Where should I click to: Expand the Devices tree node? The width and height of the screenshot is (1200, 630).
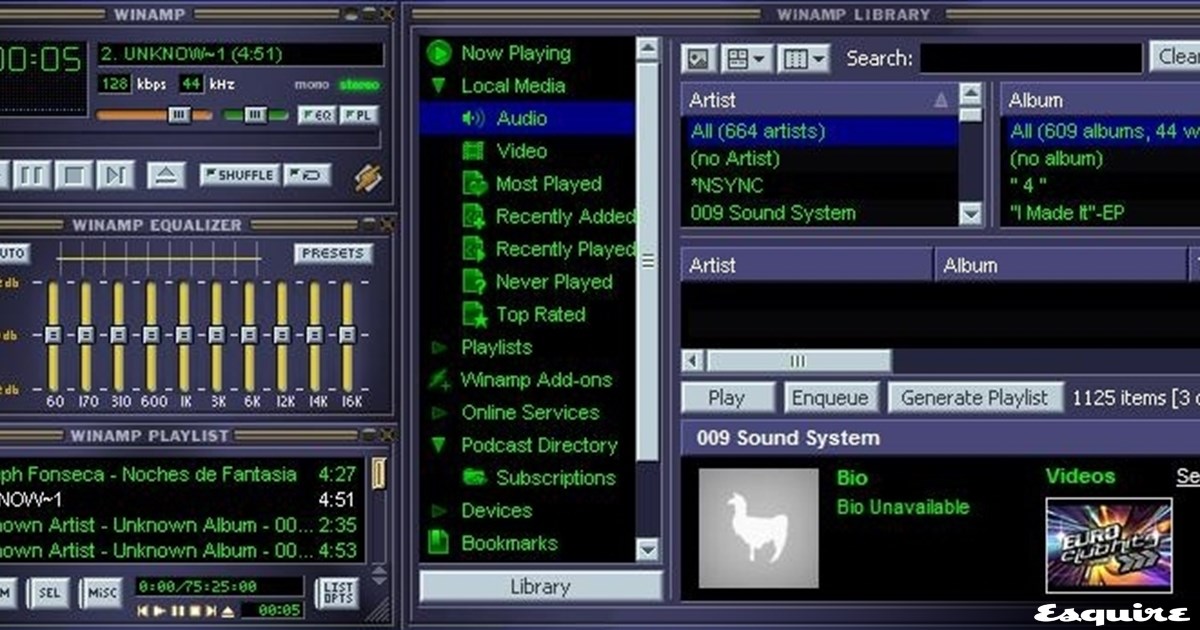click(x=438, y=511)
